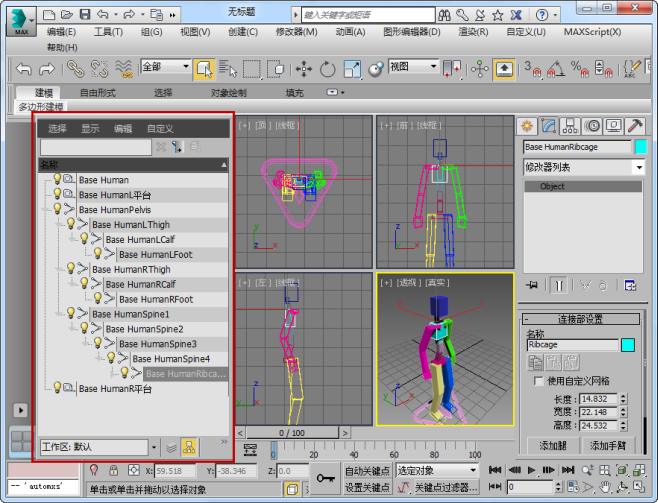Toggle visibility bulb of Base HumanLFoot
This screenshot has height=503, width=658.
98,253
